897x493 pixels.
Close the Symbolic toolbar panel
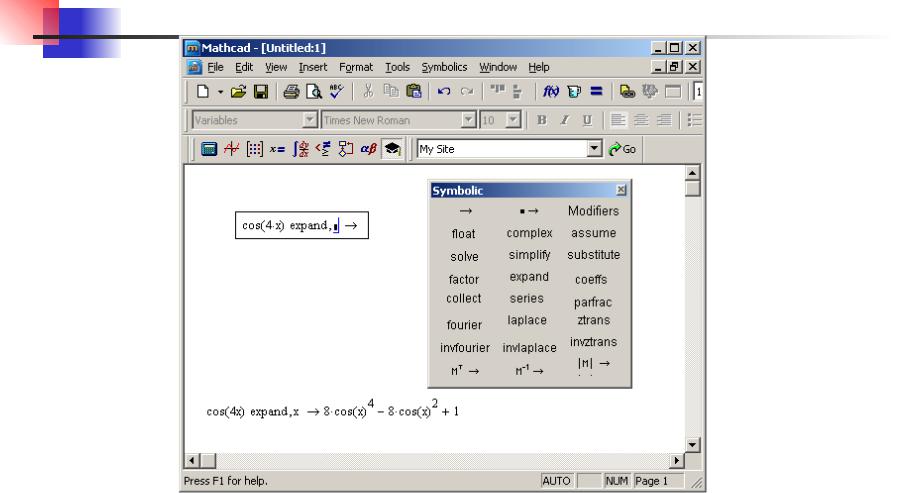coord(621,190)
